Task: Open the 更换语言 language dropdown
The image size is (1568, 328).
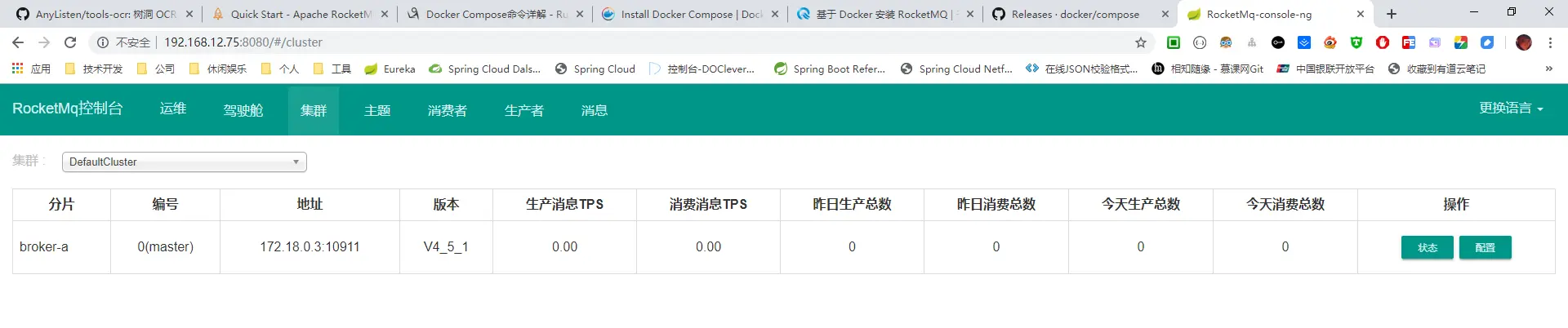Action: click(x=1511, y=109)
